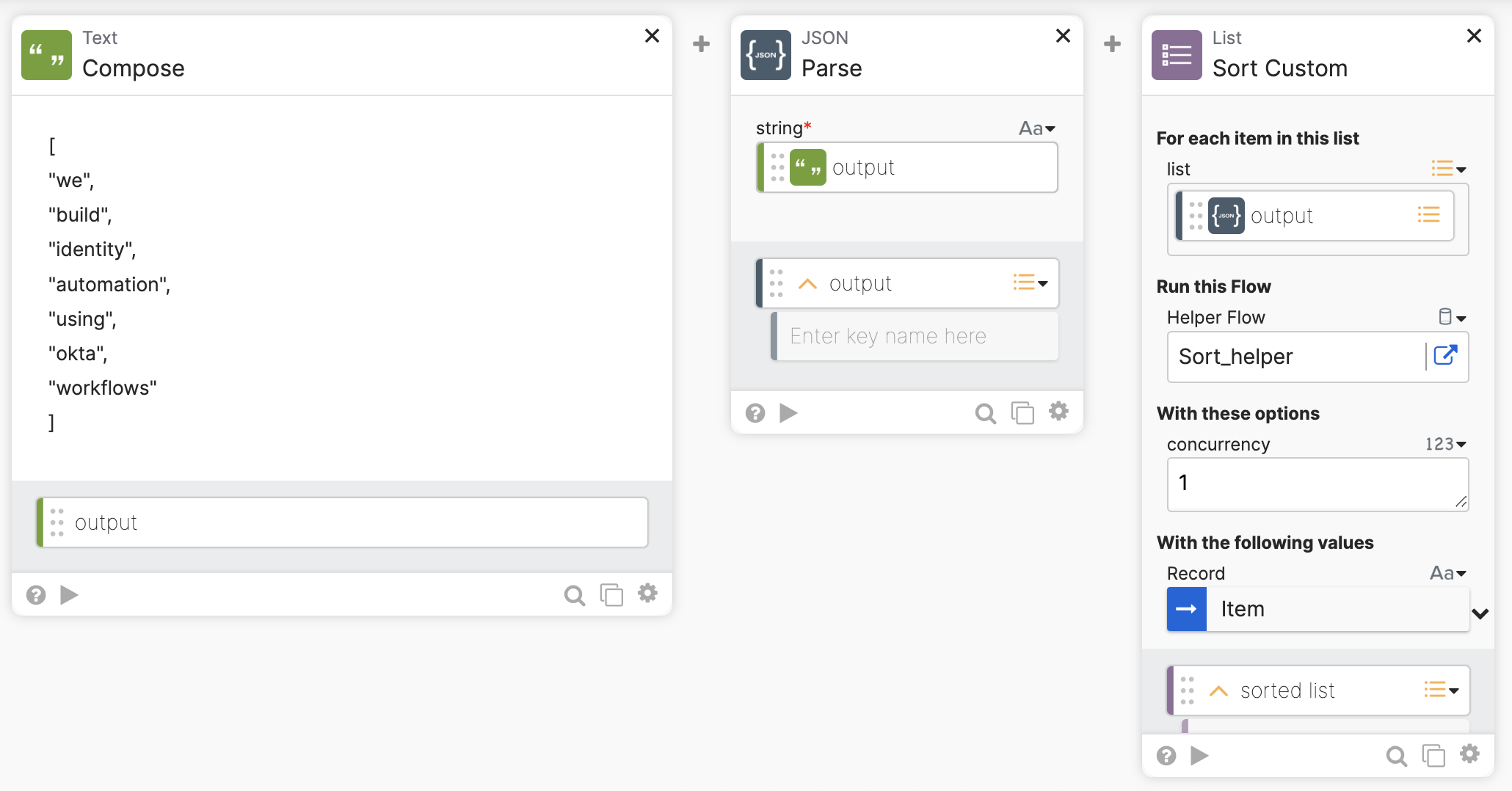This screenshot has width=1512, height=791.
Task: Click the search icon on JSON Parse card
Action: [x=985, y=413]
